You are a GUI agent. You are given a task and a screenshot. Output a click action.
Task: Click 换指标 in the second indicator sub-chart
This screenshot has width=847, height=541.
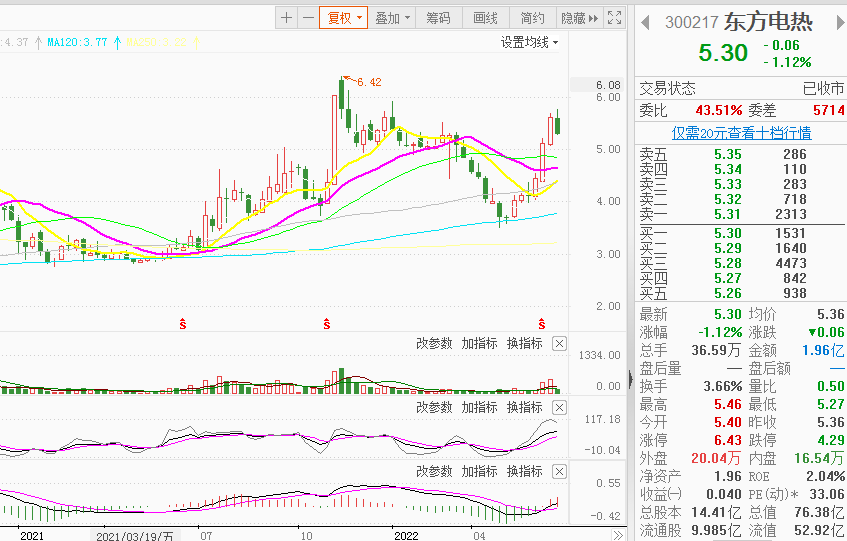[525, 407]
